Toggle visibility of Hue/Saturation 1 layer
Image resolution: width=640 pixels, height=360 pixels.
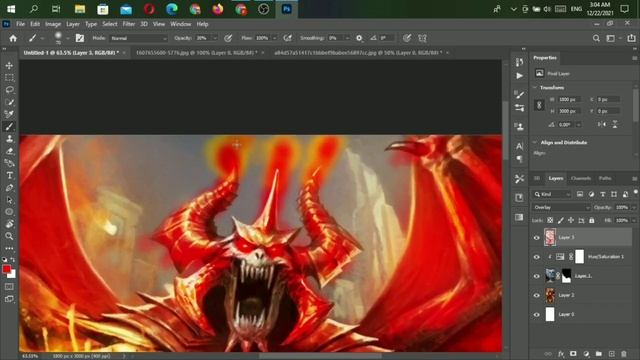pyautogui.click(x=537, y=257)
